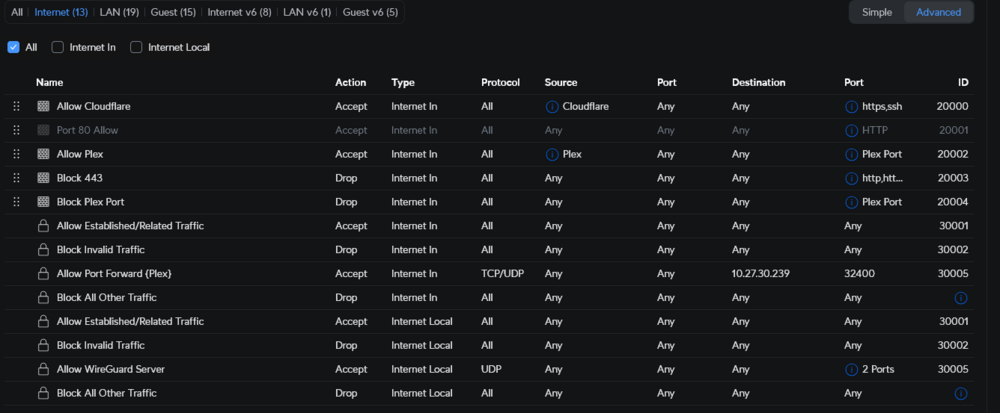Viewport: 1000px width, 413px height.
Task: Click the rule icon beside Block Plex Port
Action: click(43, 202)
